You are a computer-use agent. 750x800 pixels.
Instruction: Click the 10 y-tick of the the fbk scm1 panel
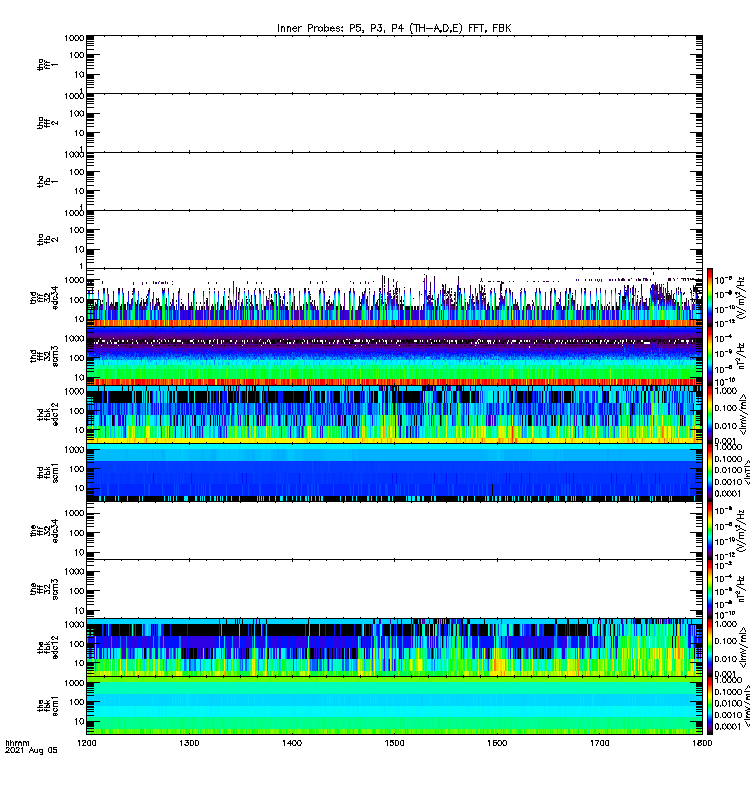[80, 721]
